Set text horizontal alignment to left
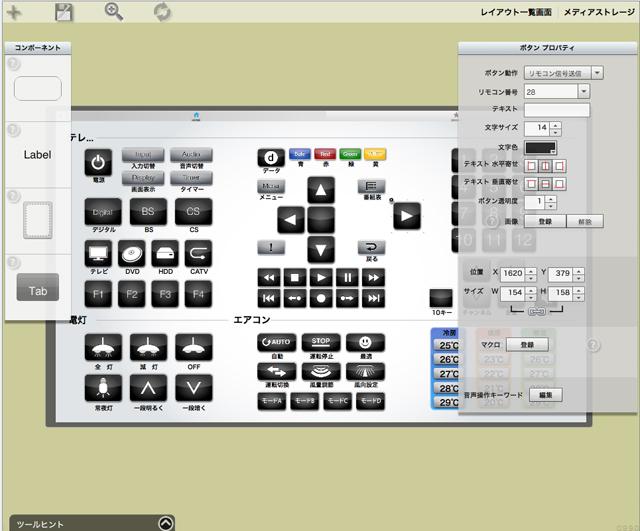Screen dimensions: 640x531 [531, 166]
